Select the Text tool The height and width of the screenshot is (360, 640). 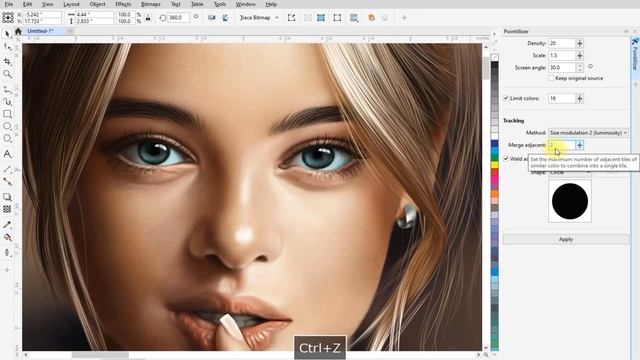pos(7,154)
